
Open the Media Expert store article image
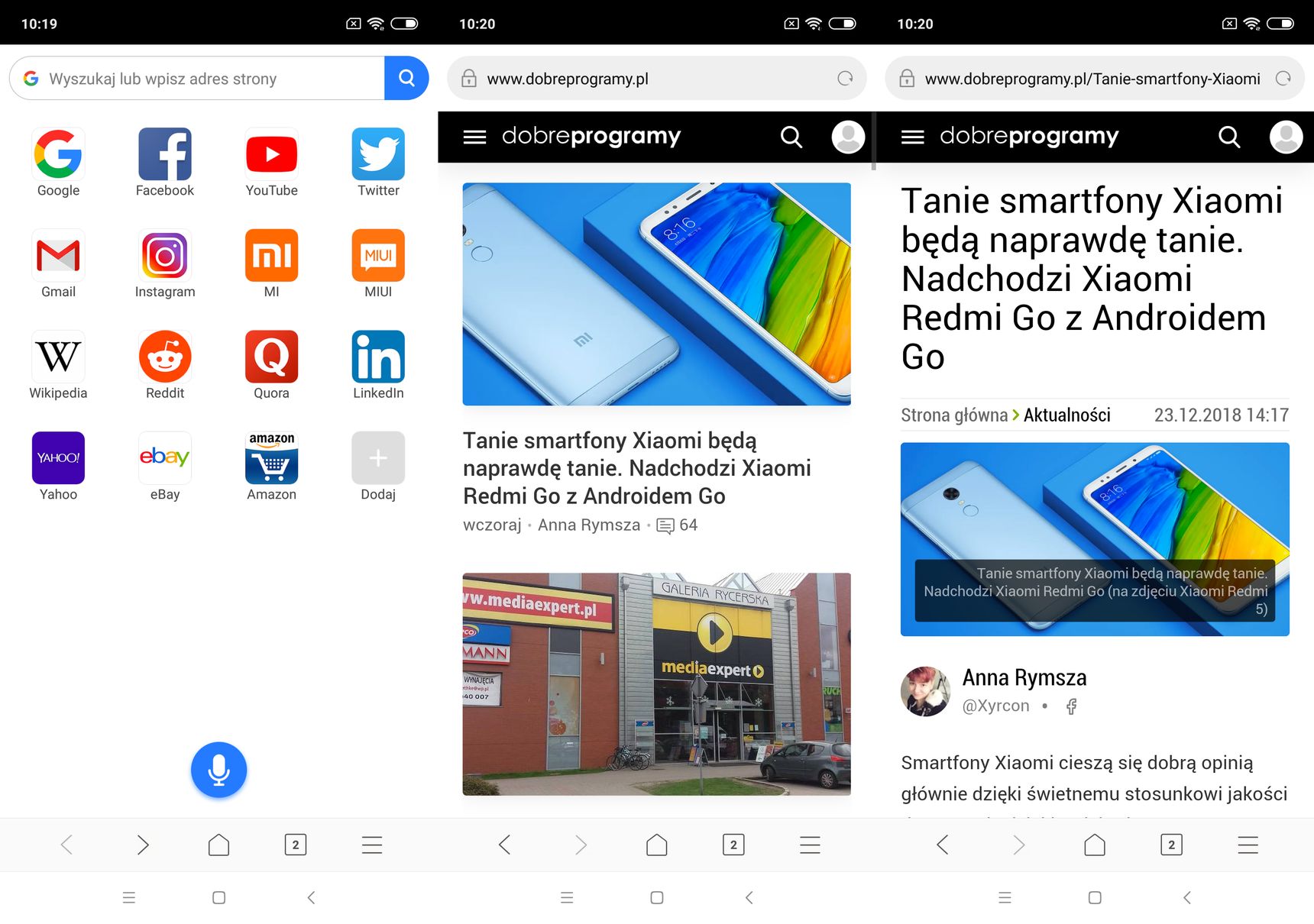point(657,684)
